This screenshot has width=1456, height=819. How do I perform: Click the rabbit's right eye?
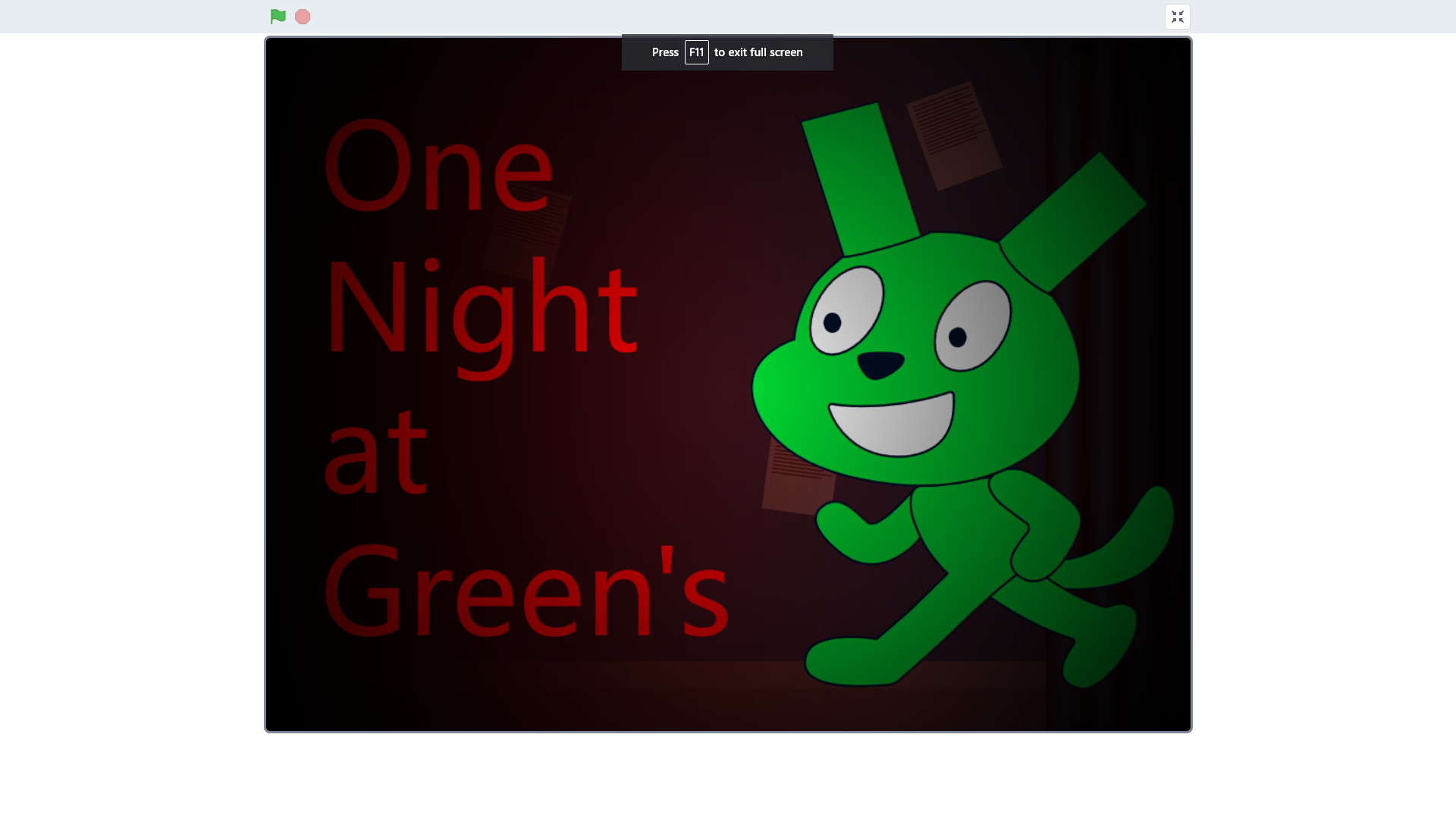point(972,326)
